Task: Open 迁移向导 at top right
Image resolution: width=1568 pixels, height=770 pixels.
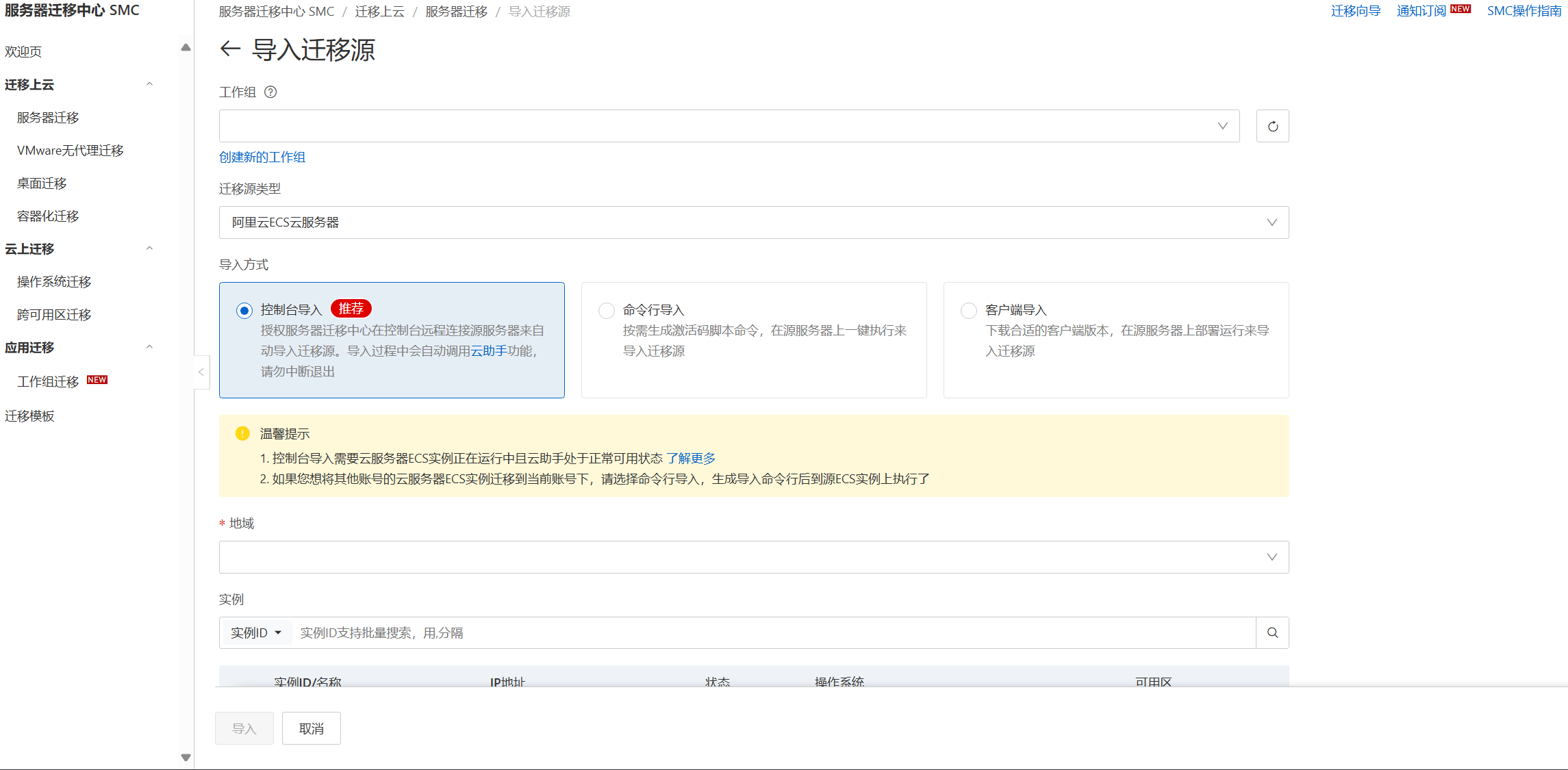Action: pyautogui.click(x=1356, y=11)
